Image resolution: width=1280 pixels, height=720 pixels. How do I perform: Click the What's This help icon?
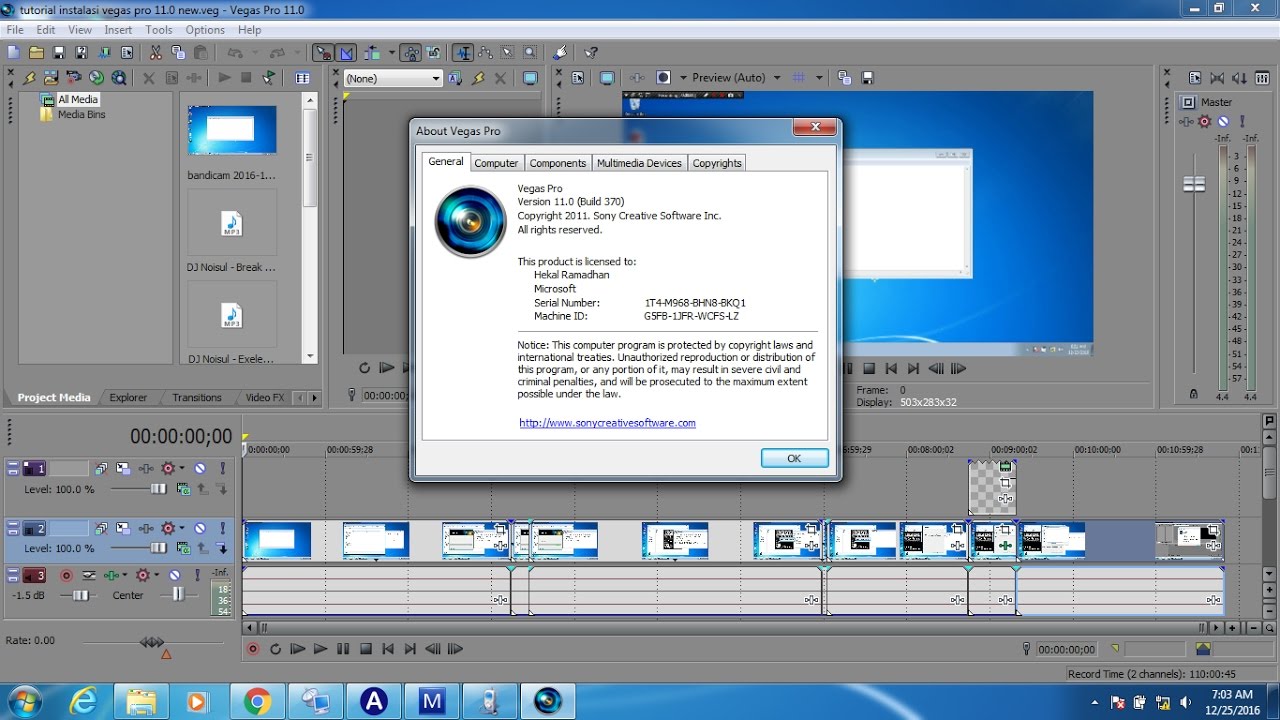click(591, 52)
